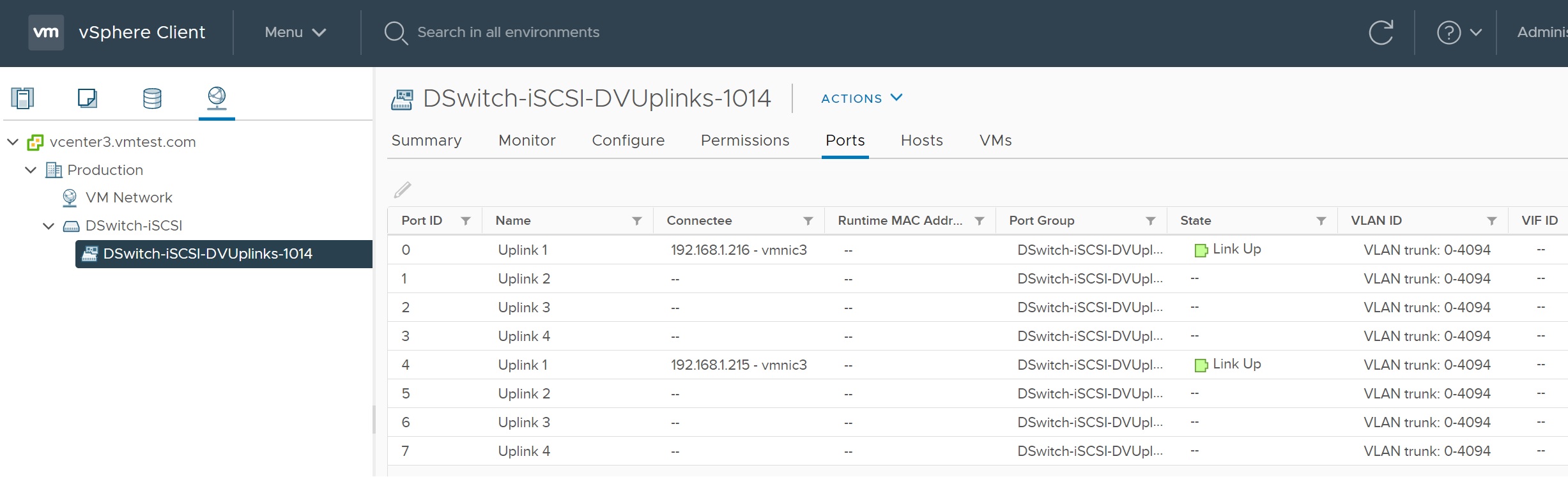Open the Summary tab
Viewport: 1568px width, 477px height.
[x=426, y=140]
